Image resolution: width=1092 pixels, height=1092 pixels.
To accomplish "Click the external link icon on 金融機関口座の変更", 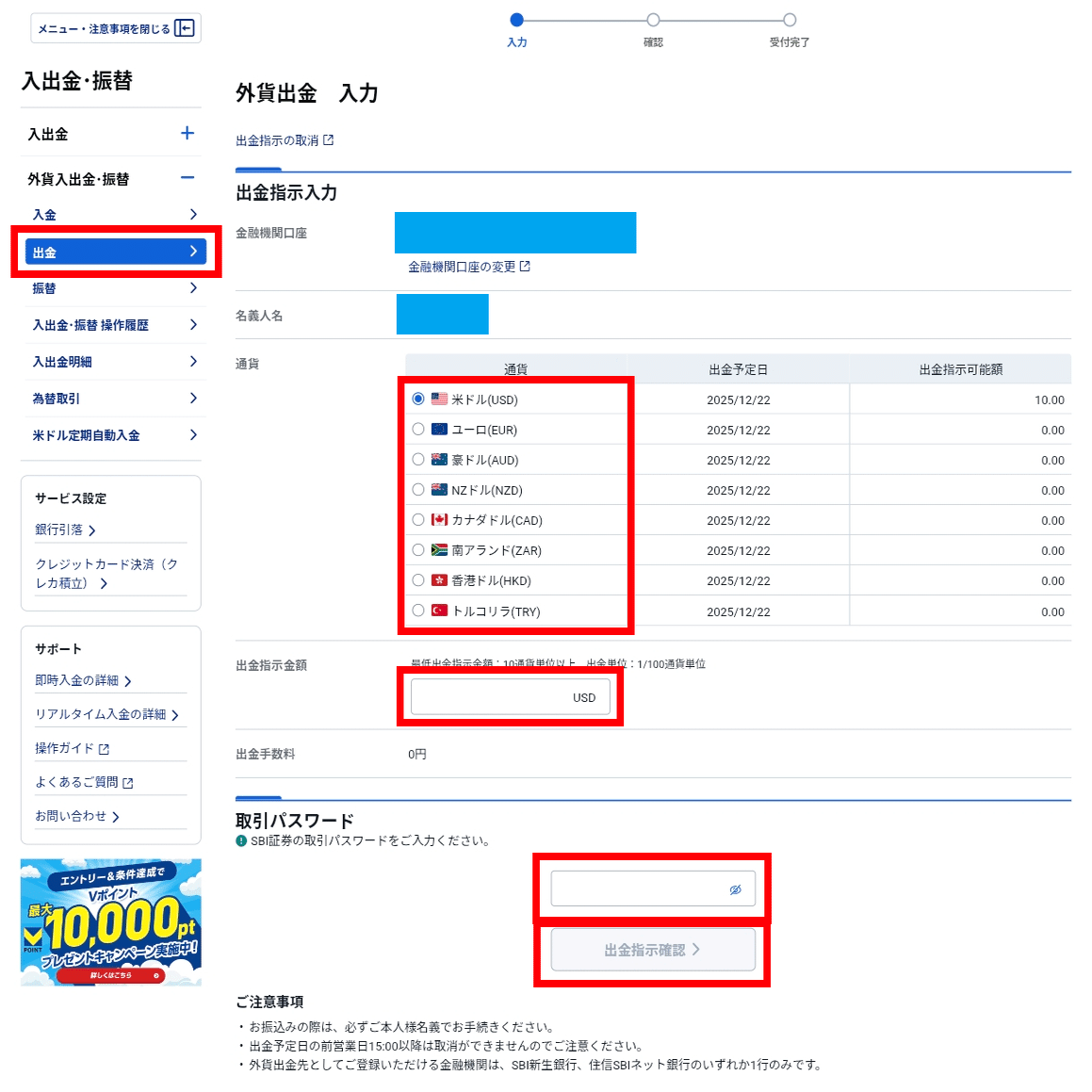I will (x=526, y=266).
